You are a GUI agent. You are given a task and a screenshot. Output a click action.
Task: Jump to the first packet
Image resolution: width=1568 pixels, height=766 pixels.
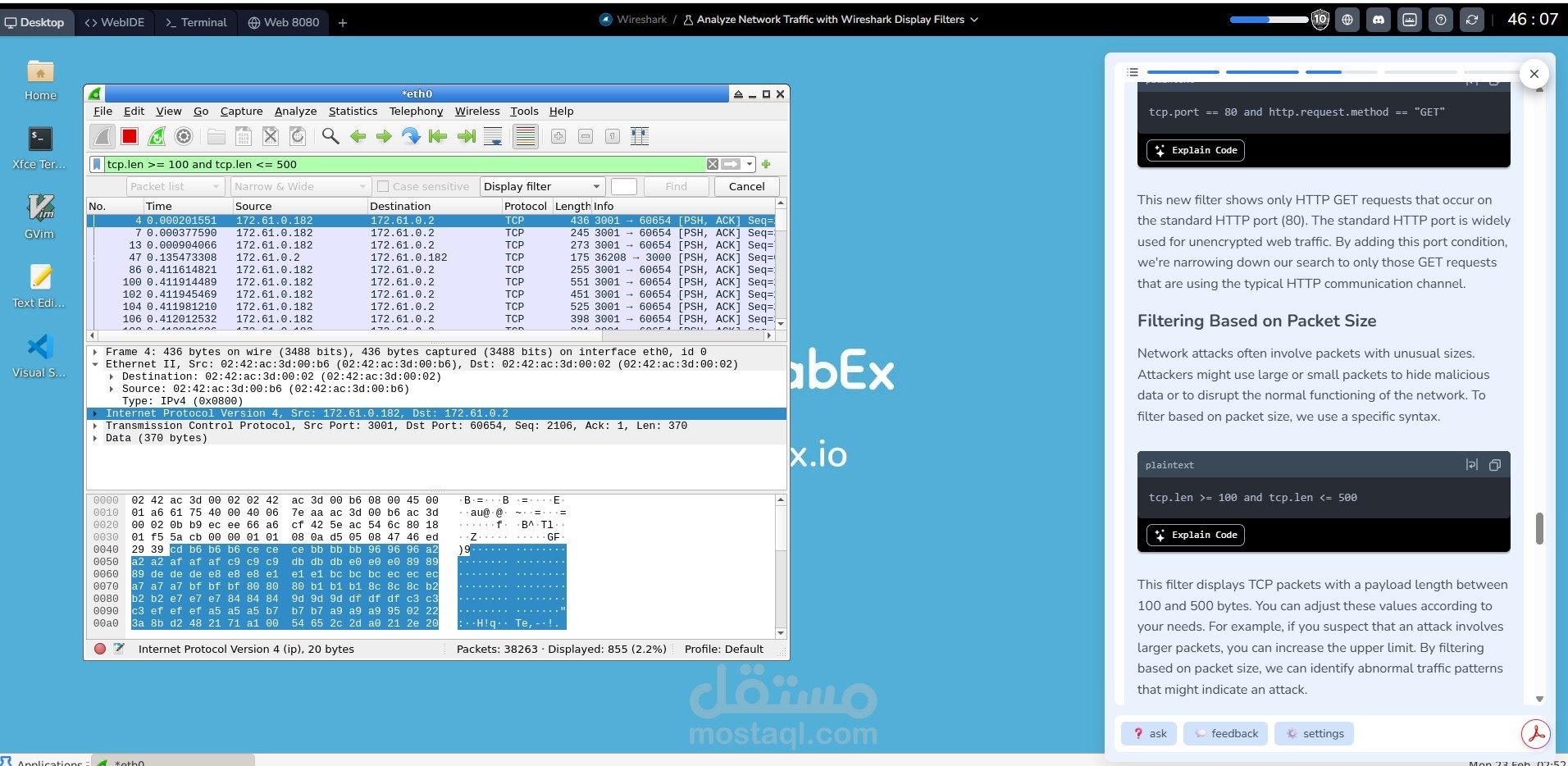click(438, 136)
